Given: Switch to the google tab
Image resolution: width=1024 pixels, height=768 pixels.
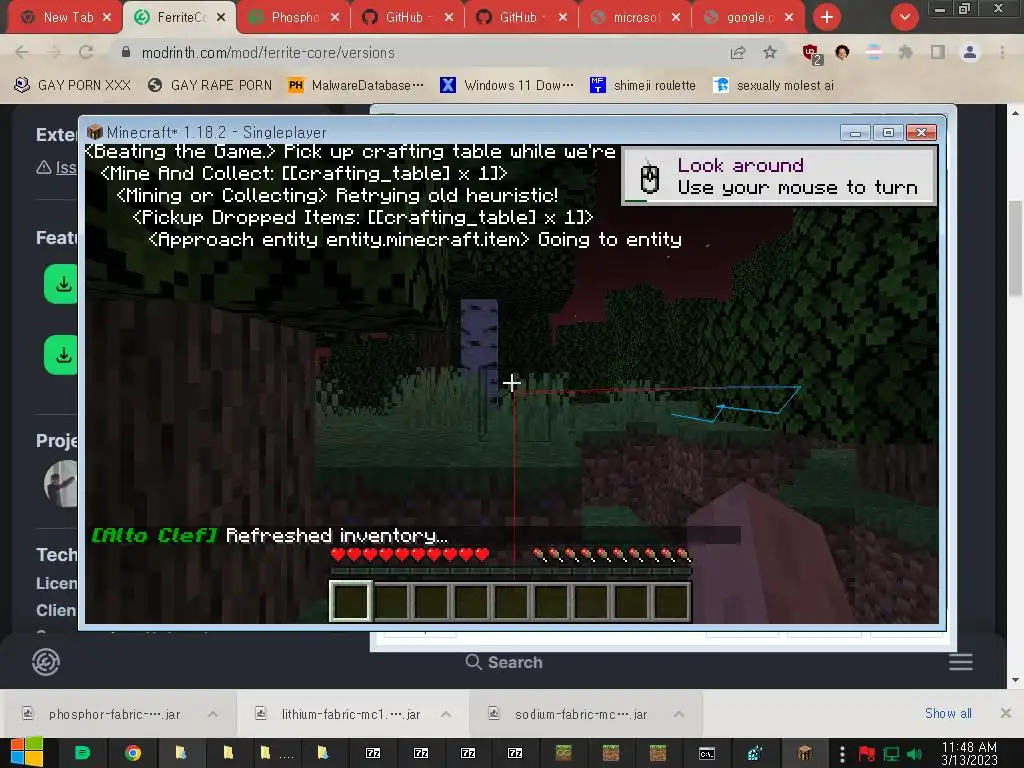Looking at the screenshot, I should click(750, 17).
